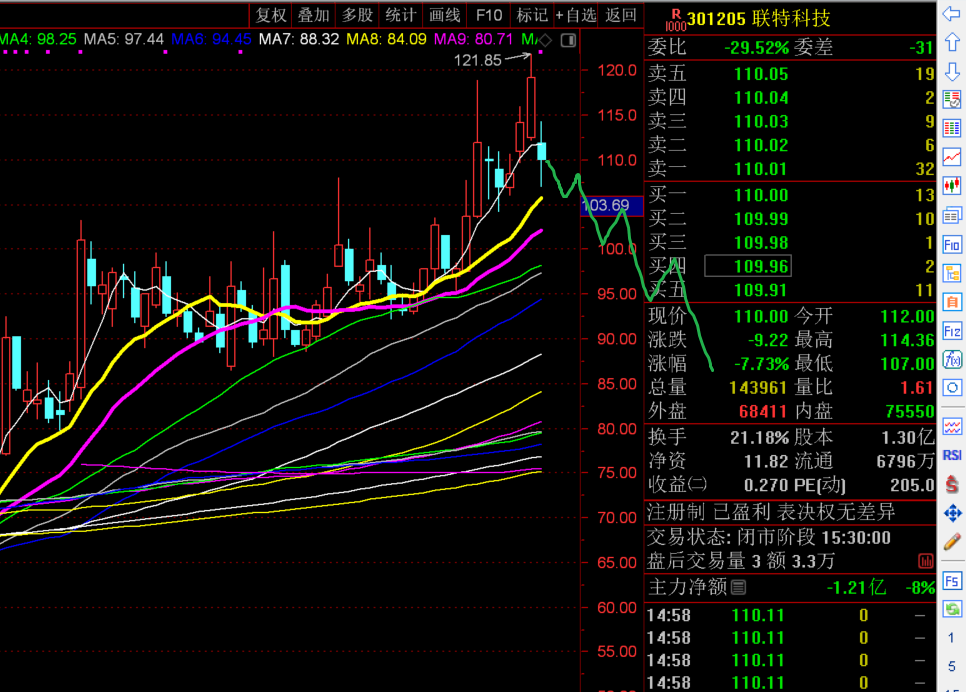This screenshot has width=966, height=692.
Task: Open the wavy lines indicator icon
Action: (952, 426)
